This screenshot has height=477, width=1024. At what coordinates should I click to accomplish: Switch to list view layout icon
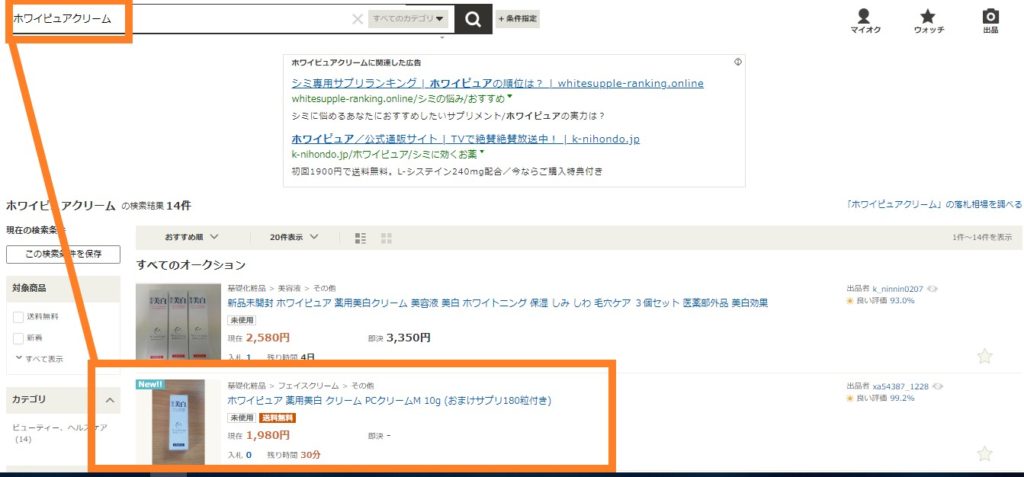coord(360,238)
